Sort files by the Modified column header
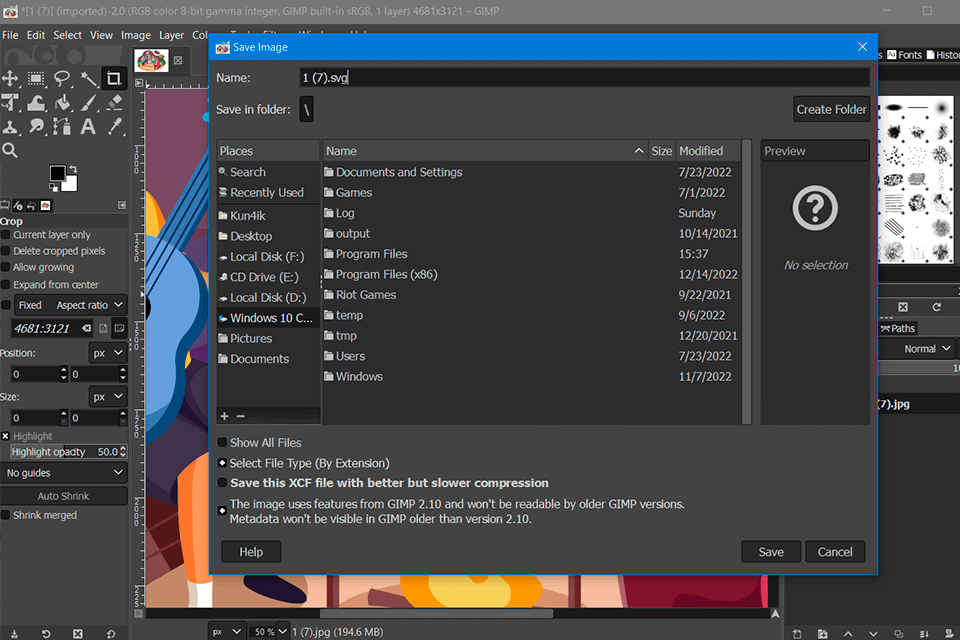This screenshot has width=960, height=640. tap(708, 151)
